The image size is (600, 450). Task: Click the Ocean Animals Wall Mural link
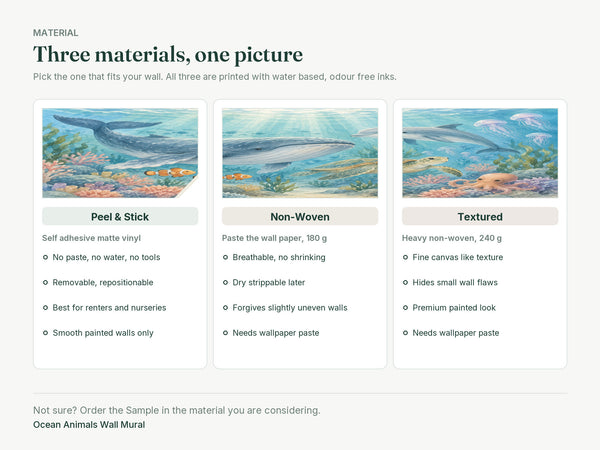[89, 425]
